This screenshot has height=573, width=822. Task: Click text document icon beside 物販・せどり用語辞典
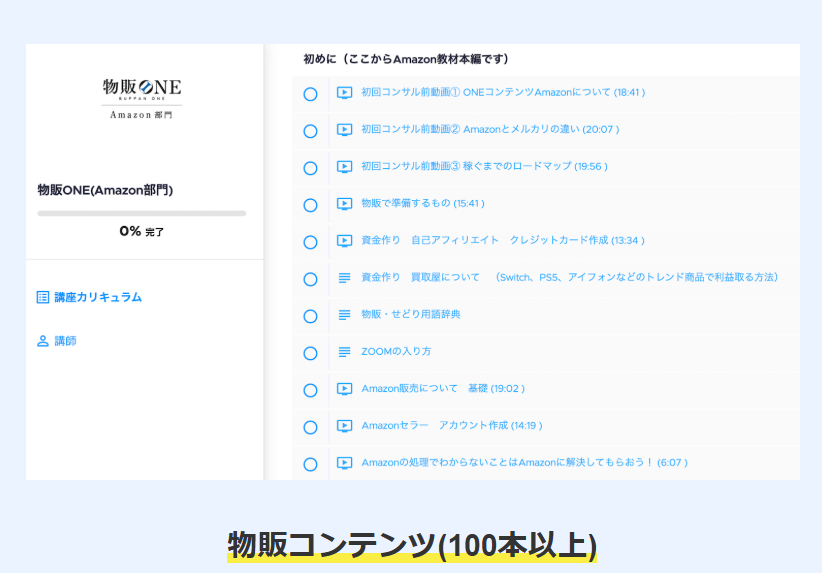[344, 315]
